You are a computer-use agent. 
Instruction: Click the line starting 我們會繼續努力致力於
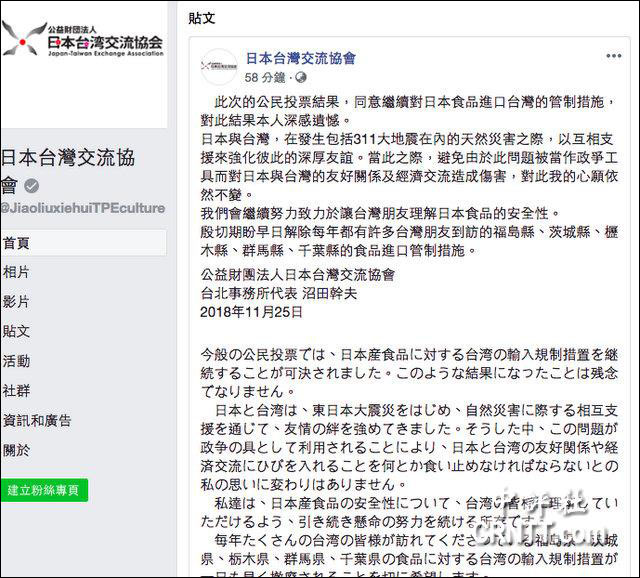click(x=380, y=213)
